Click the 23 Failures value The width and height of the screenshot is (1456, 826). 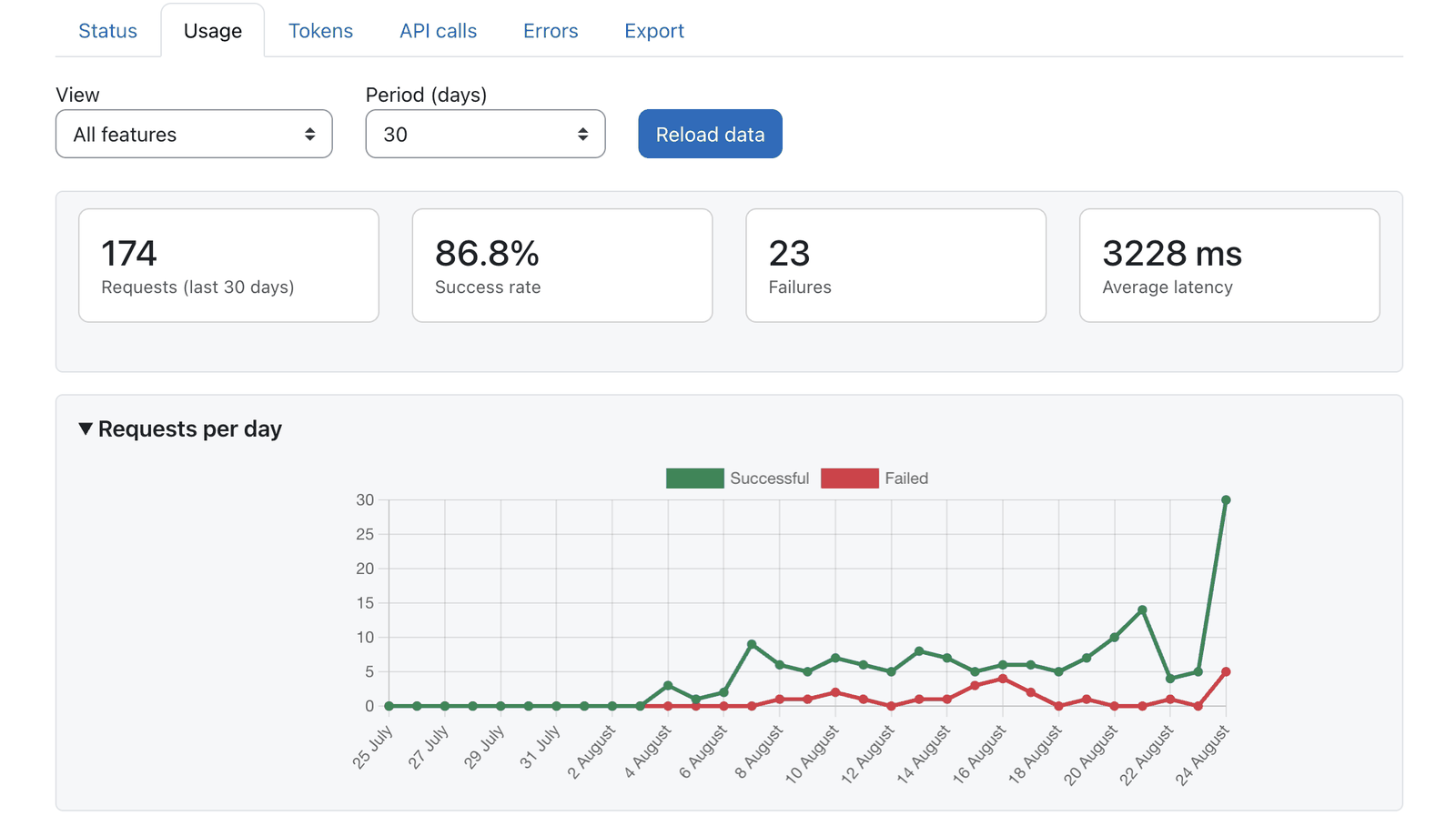coord(789,253)
